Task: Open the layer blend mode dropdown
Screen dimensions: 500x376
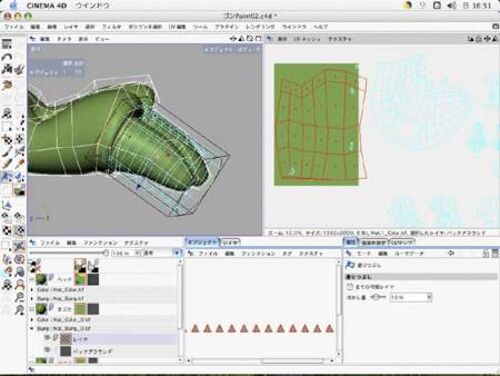Action: pyautogui.click(x=162, y=253)
